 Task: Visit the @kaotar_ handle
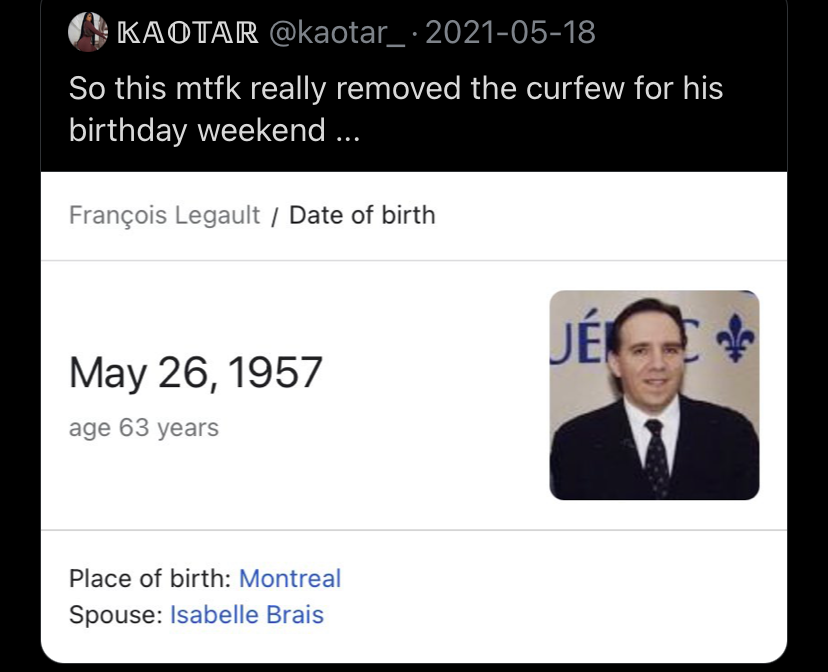click(x=337, y=33)
